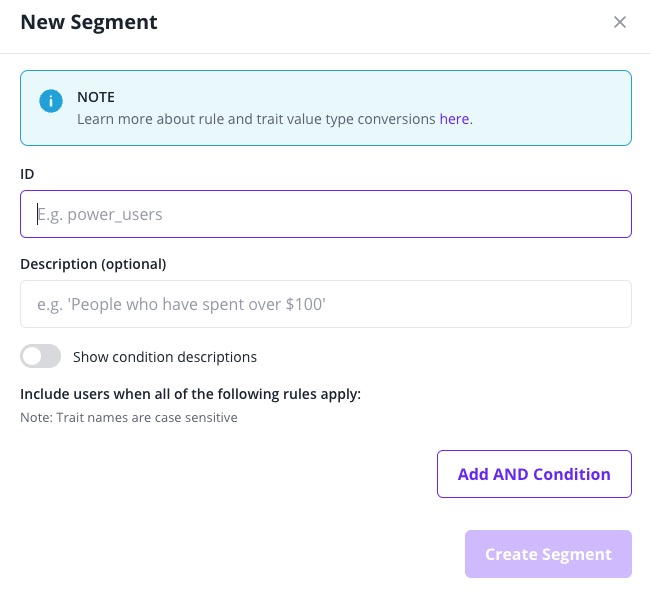Viewport: 651px width, 604px height.
Task: Click the ID field label
Action: tap(27, 174)
